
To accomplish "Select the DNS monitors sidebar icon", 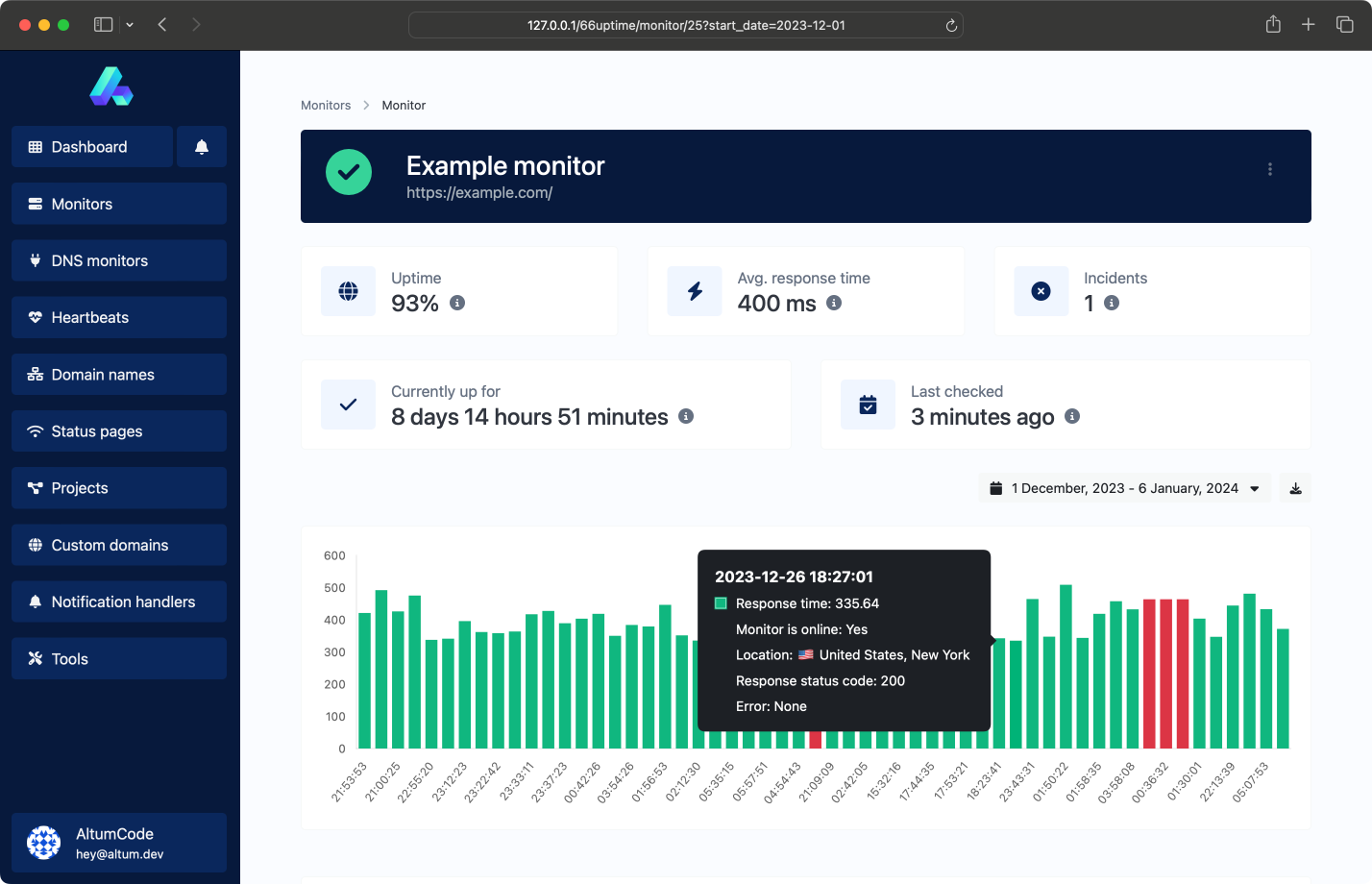I will click(36, 260).
